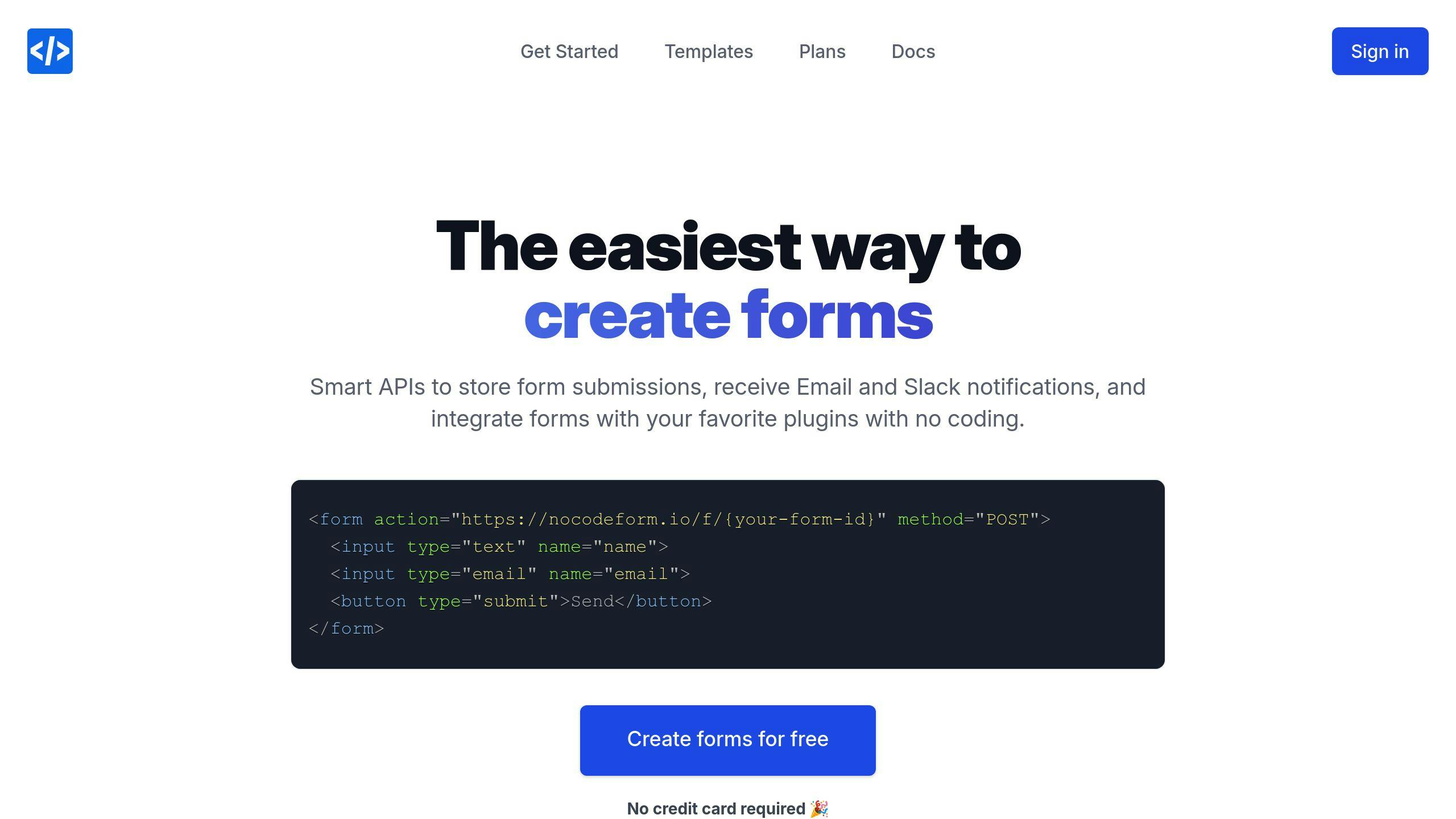The image size is (1456, 819).
Task: Click the closing form tag icon
Action: pos(345,628)
